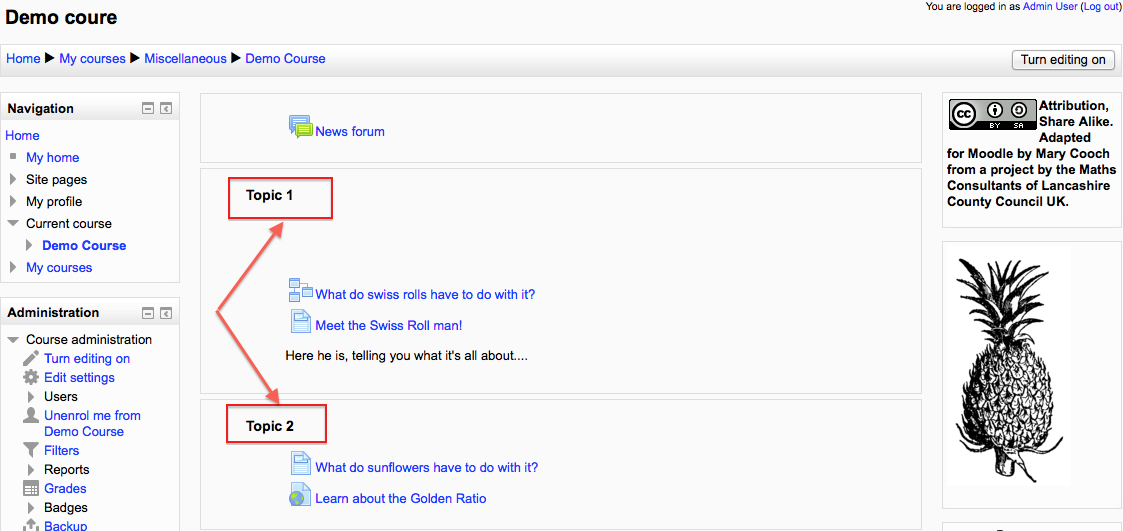The width and height of the screenshot is (1123, 531).
Task: Expand the Site pages tree node
Action: tap(12, 179)
